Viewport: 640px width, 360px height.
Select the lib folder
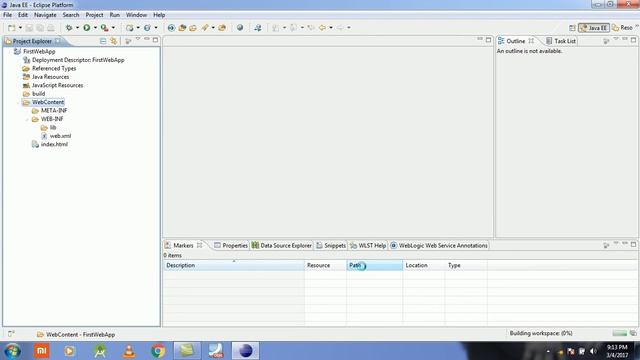(x=53, y=127)
